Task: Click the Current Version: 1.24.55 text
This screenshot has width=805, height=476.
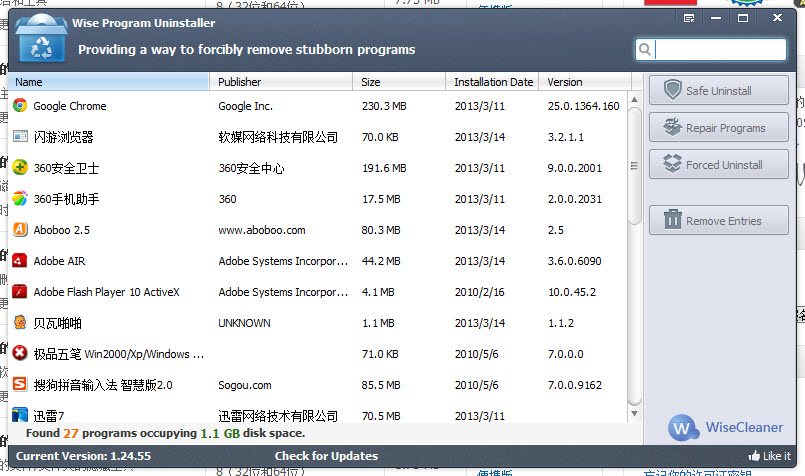Action: coord(83,456)
